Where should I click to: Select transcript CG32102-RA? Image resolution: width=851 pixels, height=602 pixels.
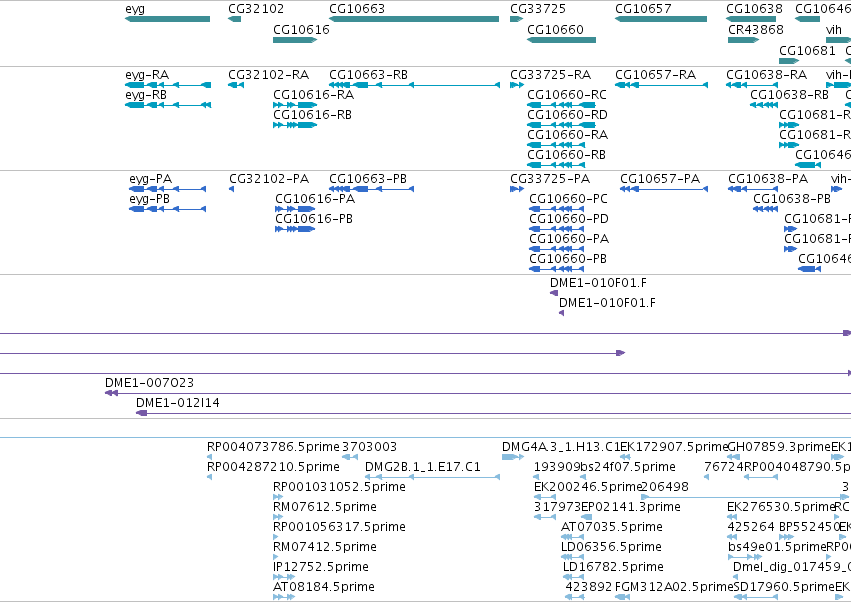268,75
